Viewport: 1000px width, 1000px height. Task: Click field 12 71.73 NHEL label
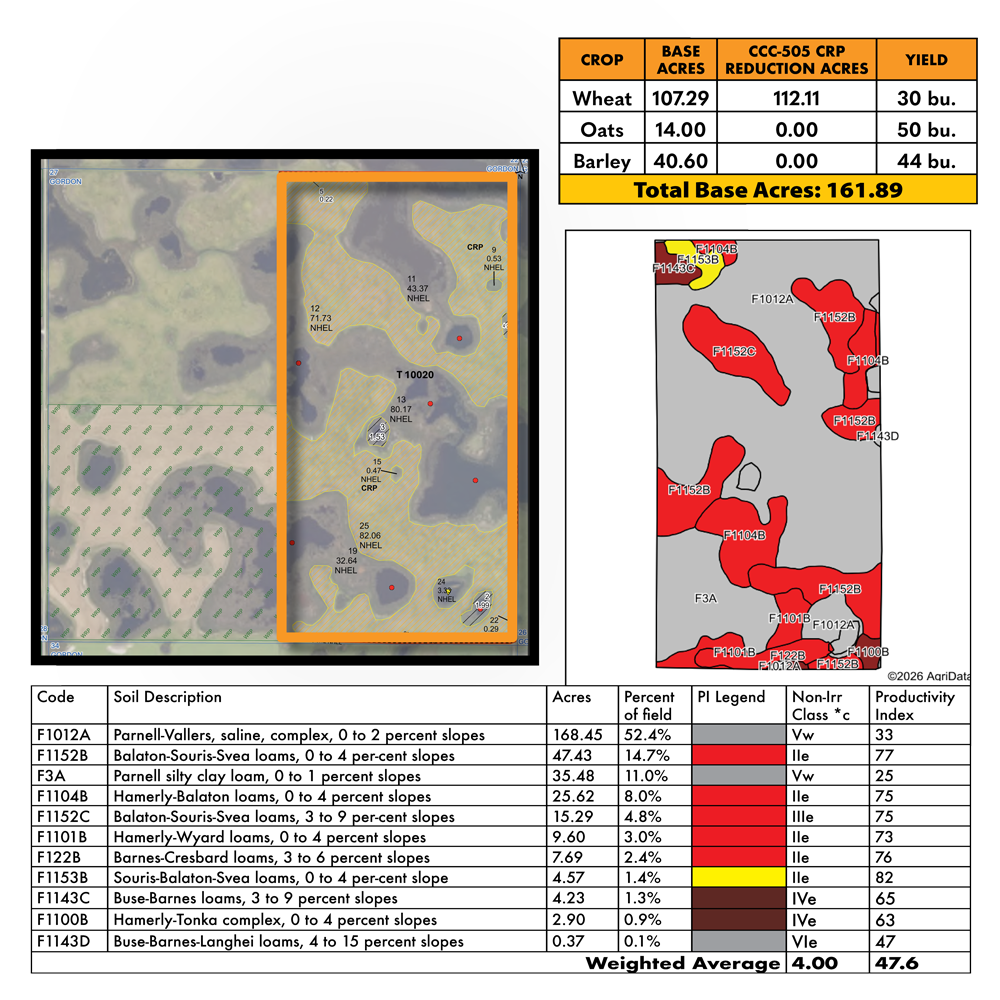coord(321,318)
